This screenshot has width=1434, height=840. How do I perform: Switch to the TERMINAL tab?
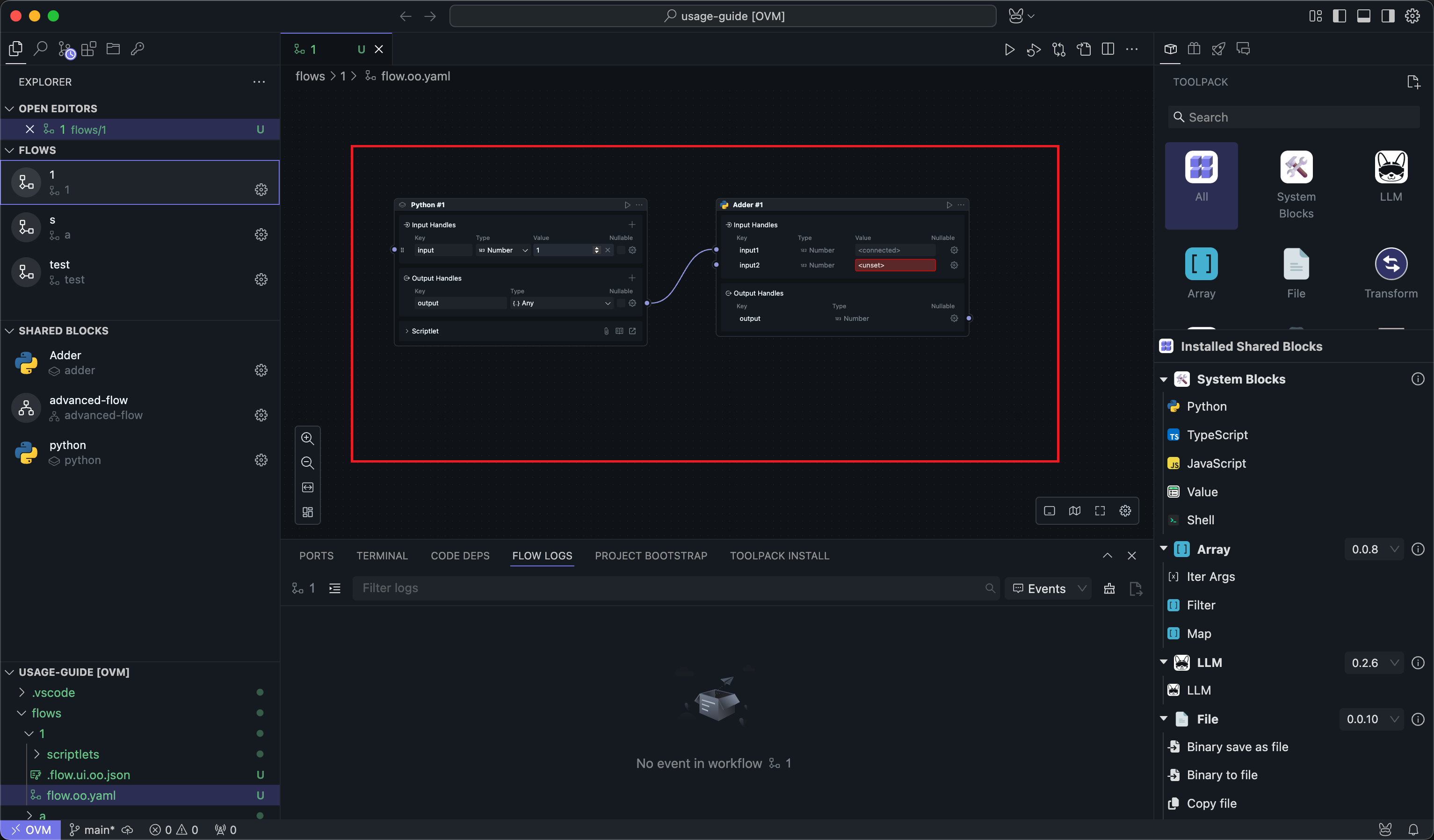pos(382,556)
